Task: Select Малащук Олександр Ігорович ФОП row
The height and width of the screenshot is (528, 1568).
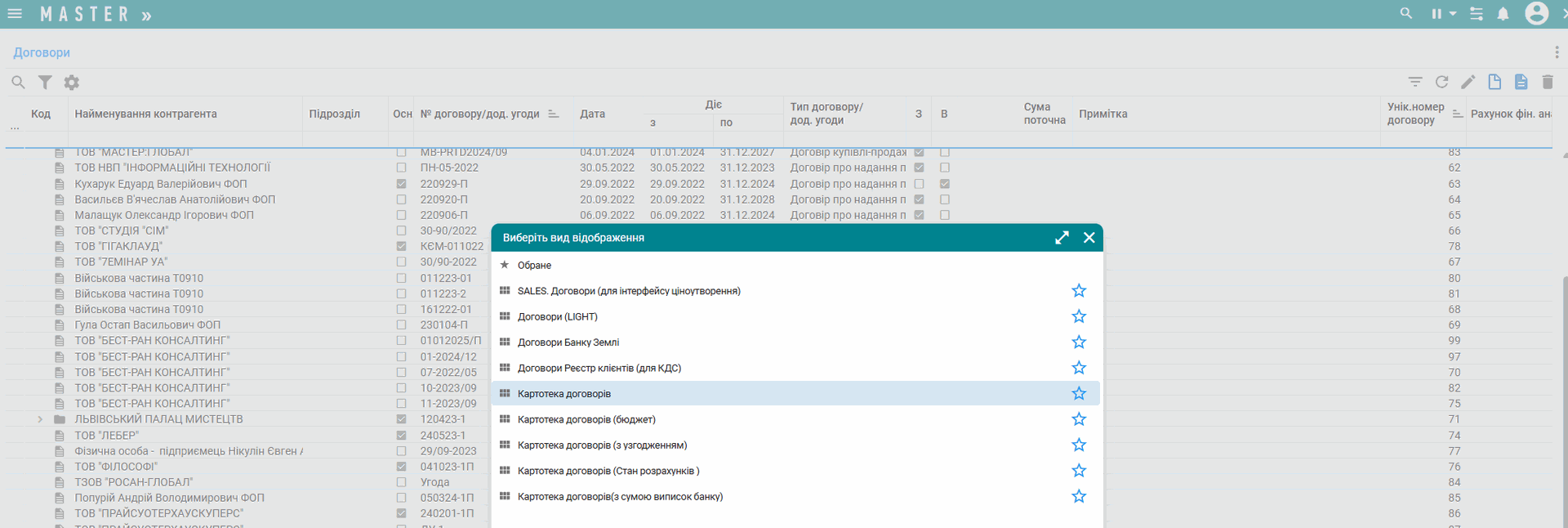Action: point(164,215)
